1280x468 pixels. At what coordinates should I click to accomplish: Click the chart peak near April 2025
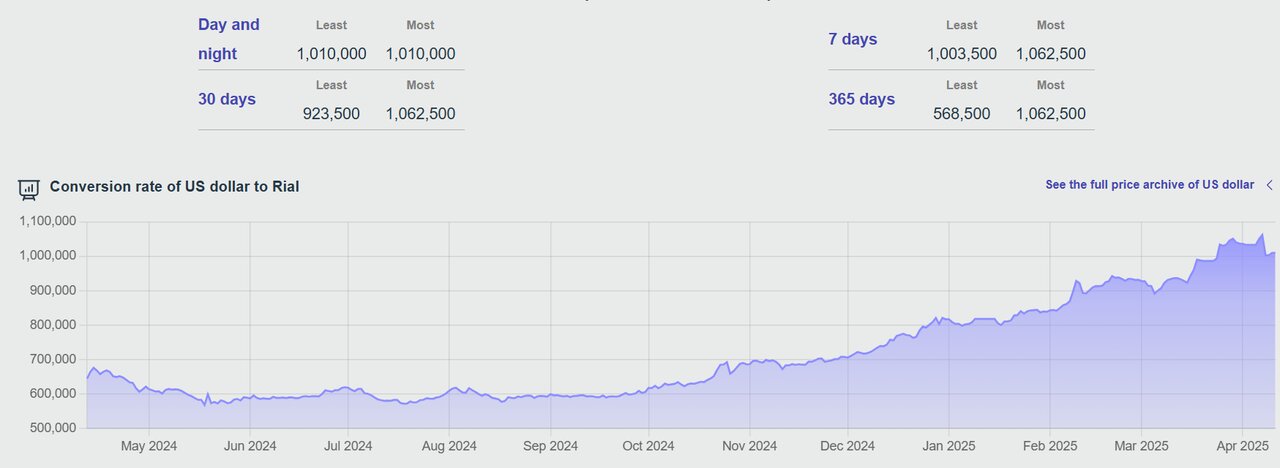click(1262, 235)
